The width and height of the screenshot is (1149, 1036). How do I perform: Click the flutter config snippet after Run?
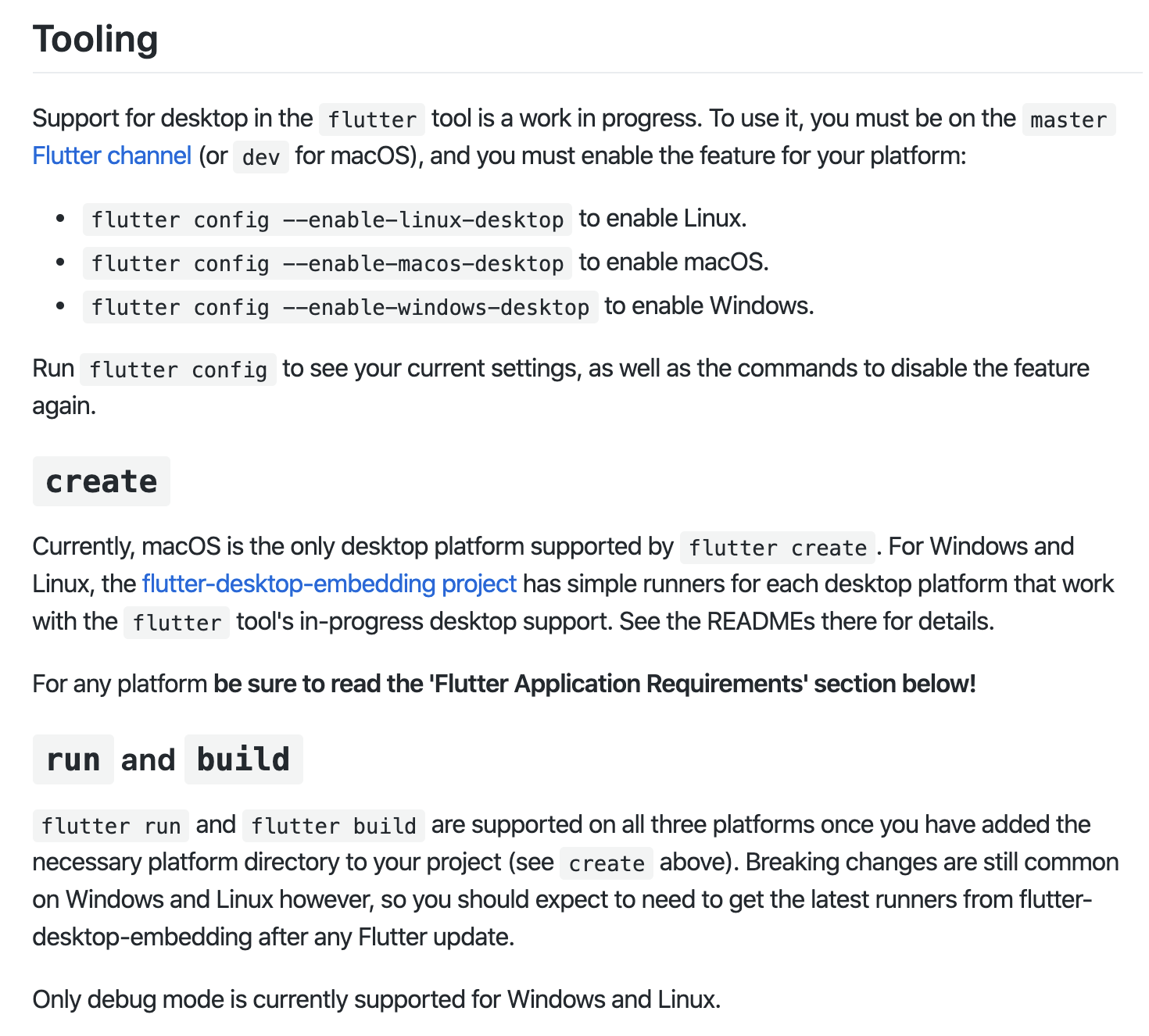[178, 370]
